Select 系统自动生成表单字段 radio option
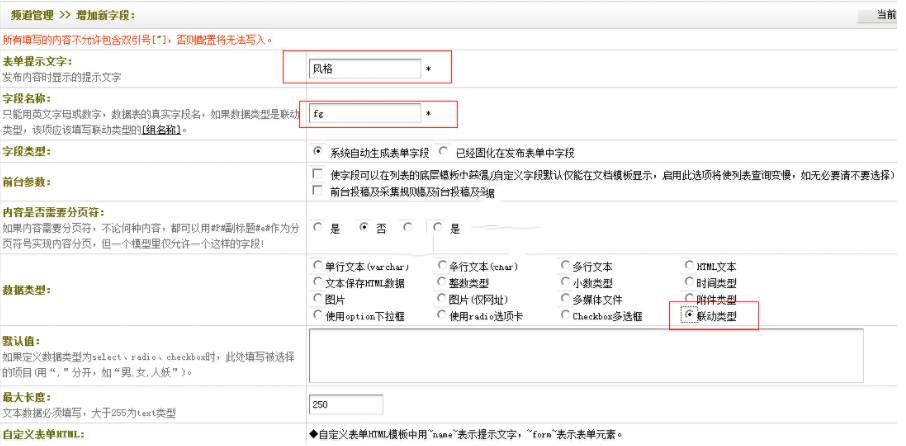Viewport: 906px width, 446px height. 318,152
